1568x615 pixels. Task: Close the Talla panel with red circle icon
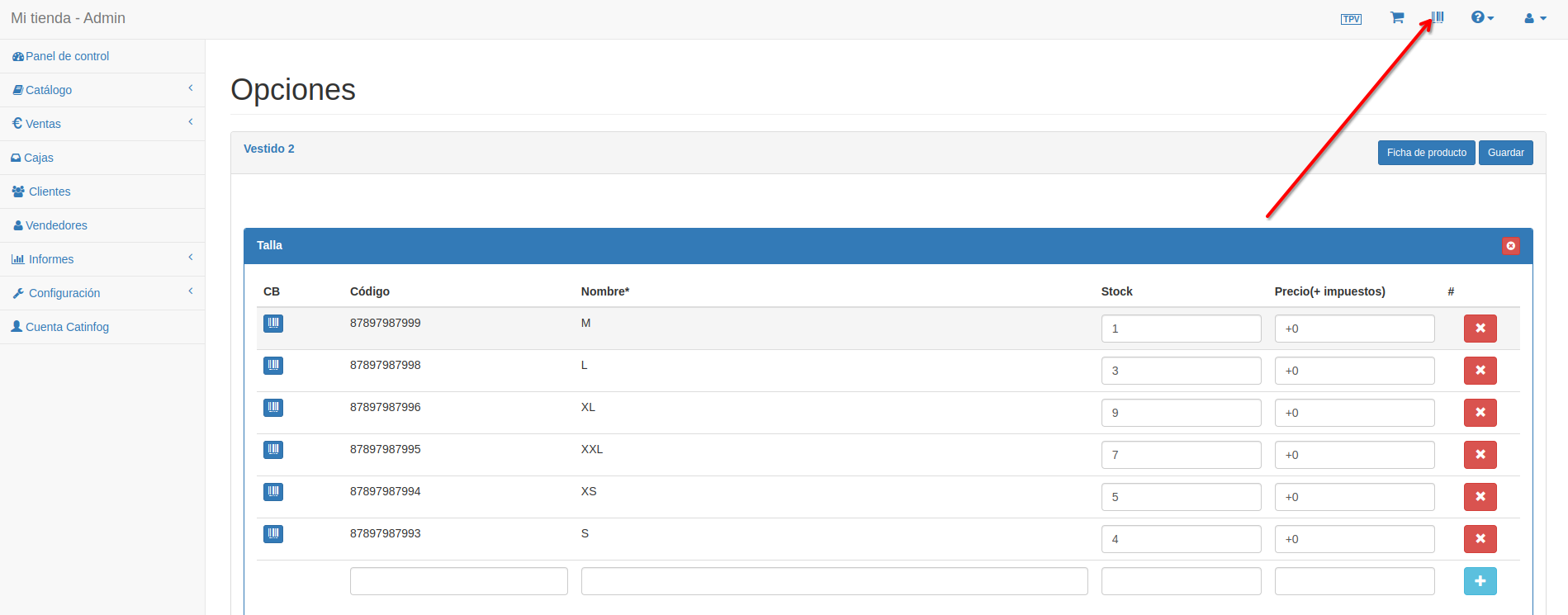[x=1510, y=246]
